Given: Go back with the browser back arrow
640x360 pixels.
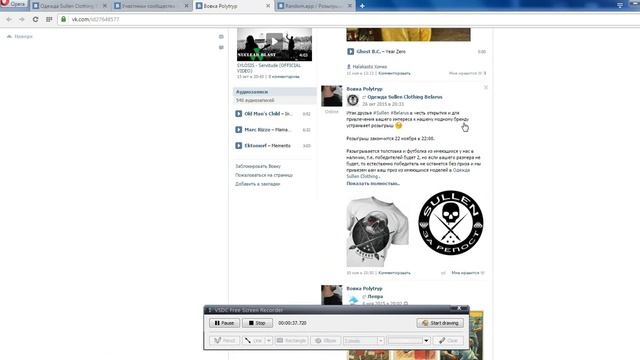Looking at the screenshot, I should tap(9, 19).
